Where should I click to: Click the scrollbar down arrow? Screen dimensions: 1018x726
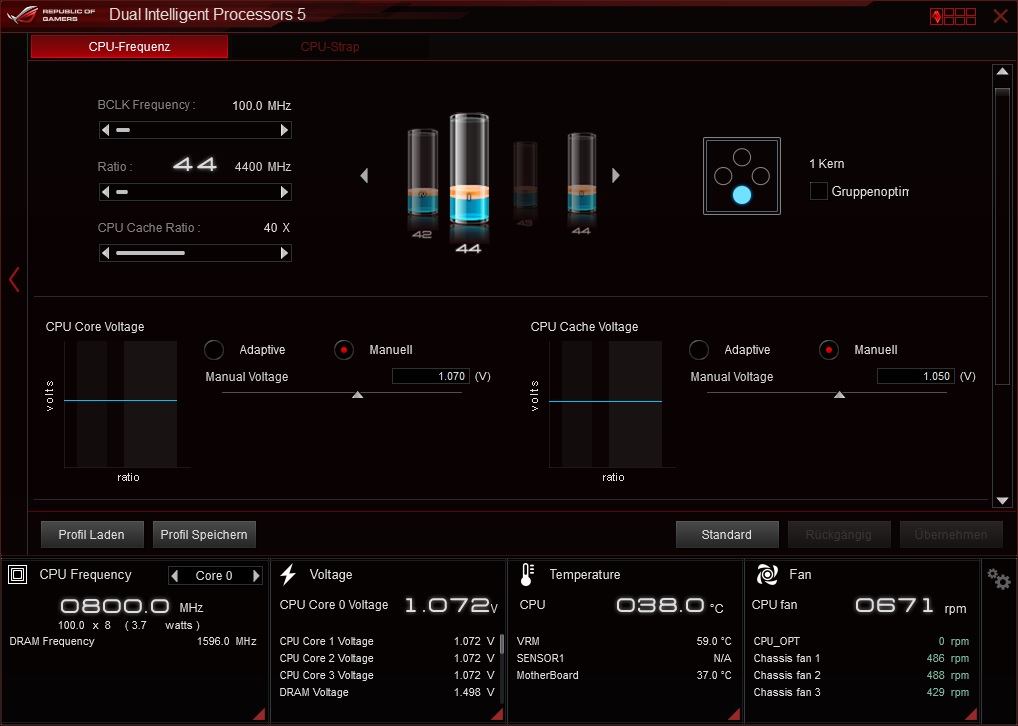coord(1002,501)
